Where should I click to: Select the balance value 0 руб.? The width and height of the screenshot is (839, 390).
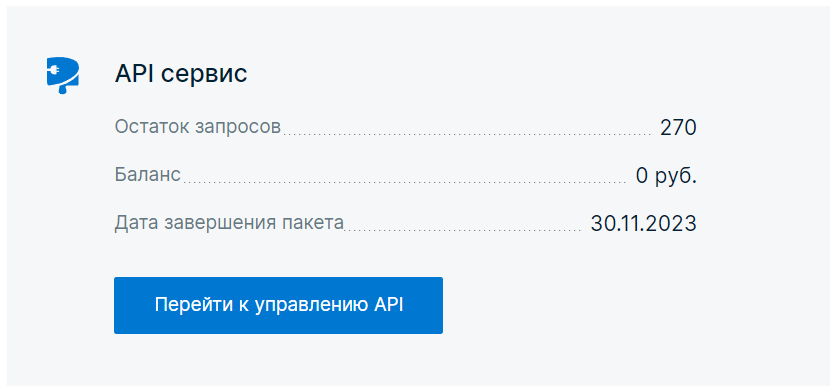pos(666,175)
